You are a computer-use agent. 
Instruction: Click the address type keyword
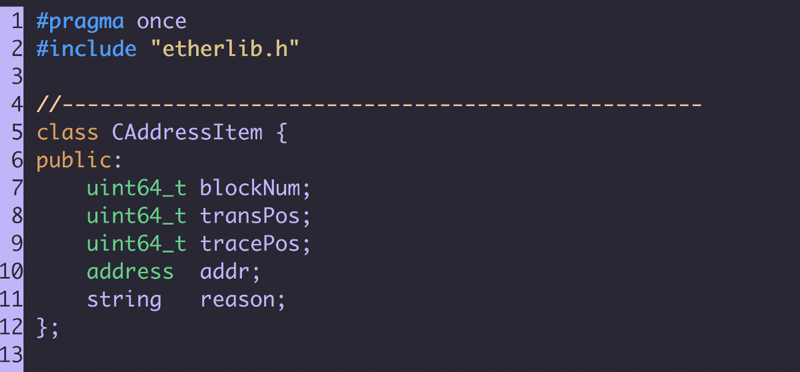(x=130, y=271)
